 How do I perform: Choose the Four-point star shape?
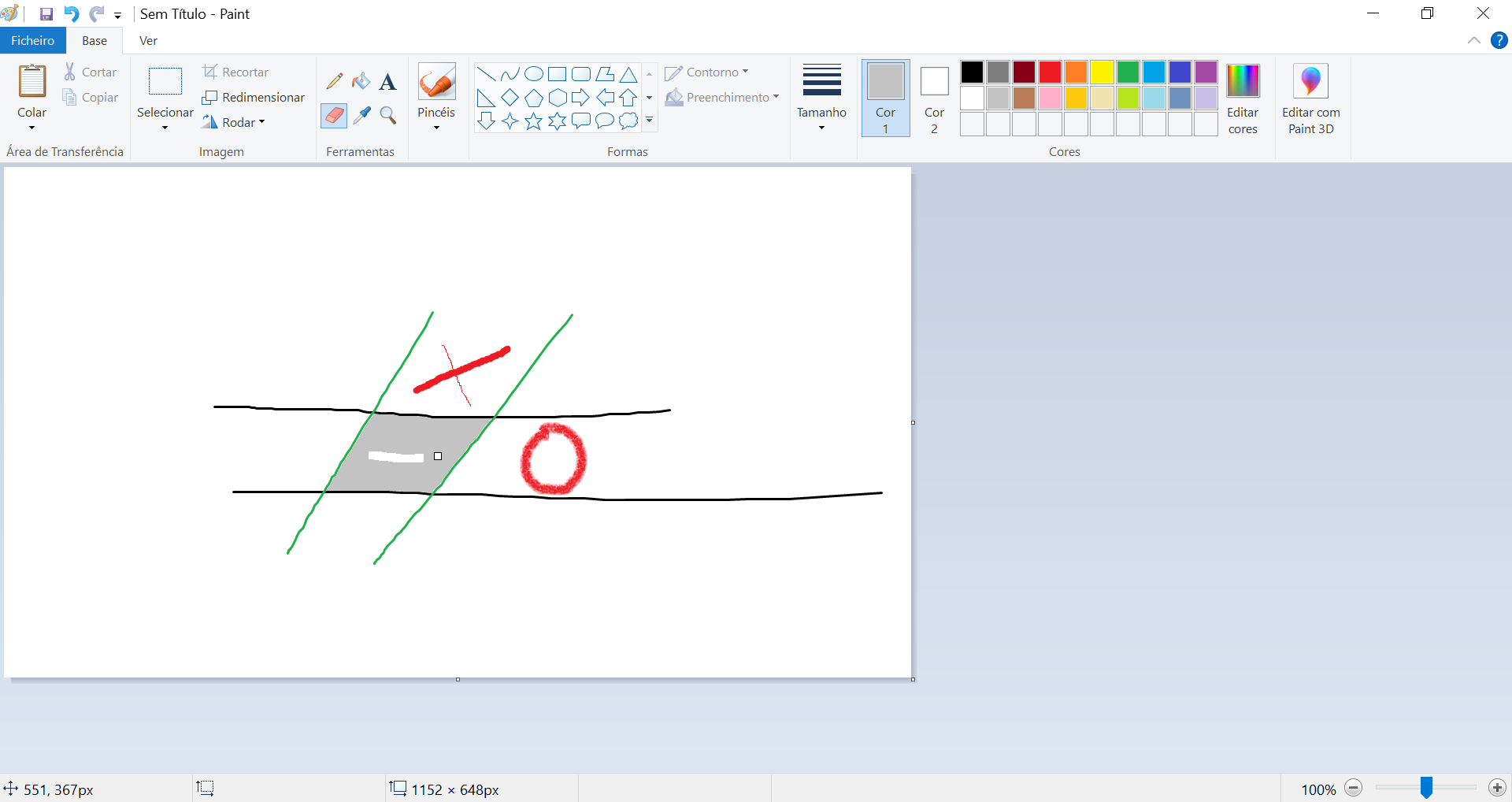point(510,121)
